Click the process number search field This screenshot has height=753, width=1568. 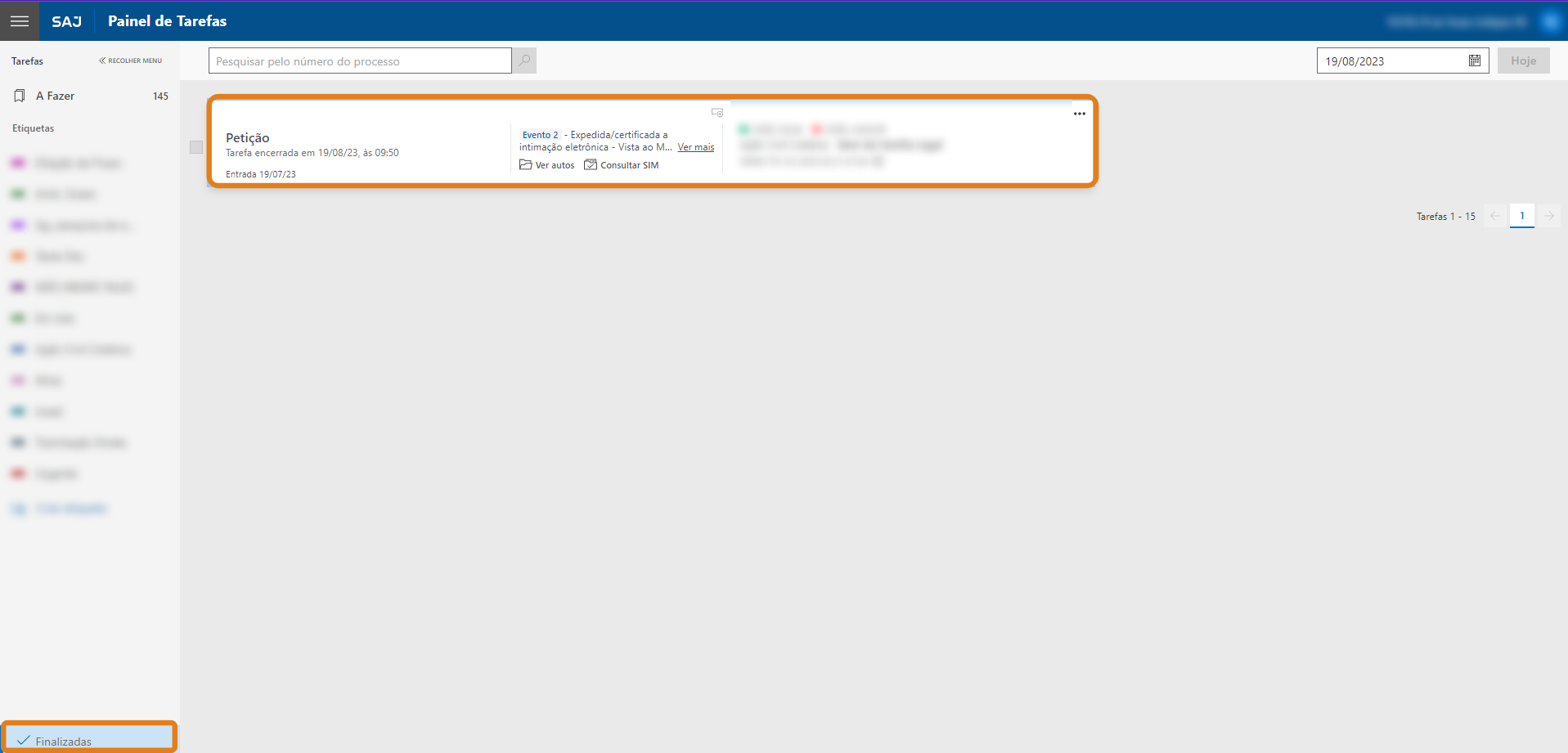tap(360, 61)
